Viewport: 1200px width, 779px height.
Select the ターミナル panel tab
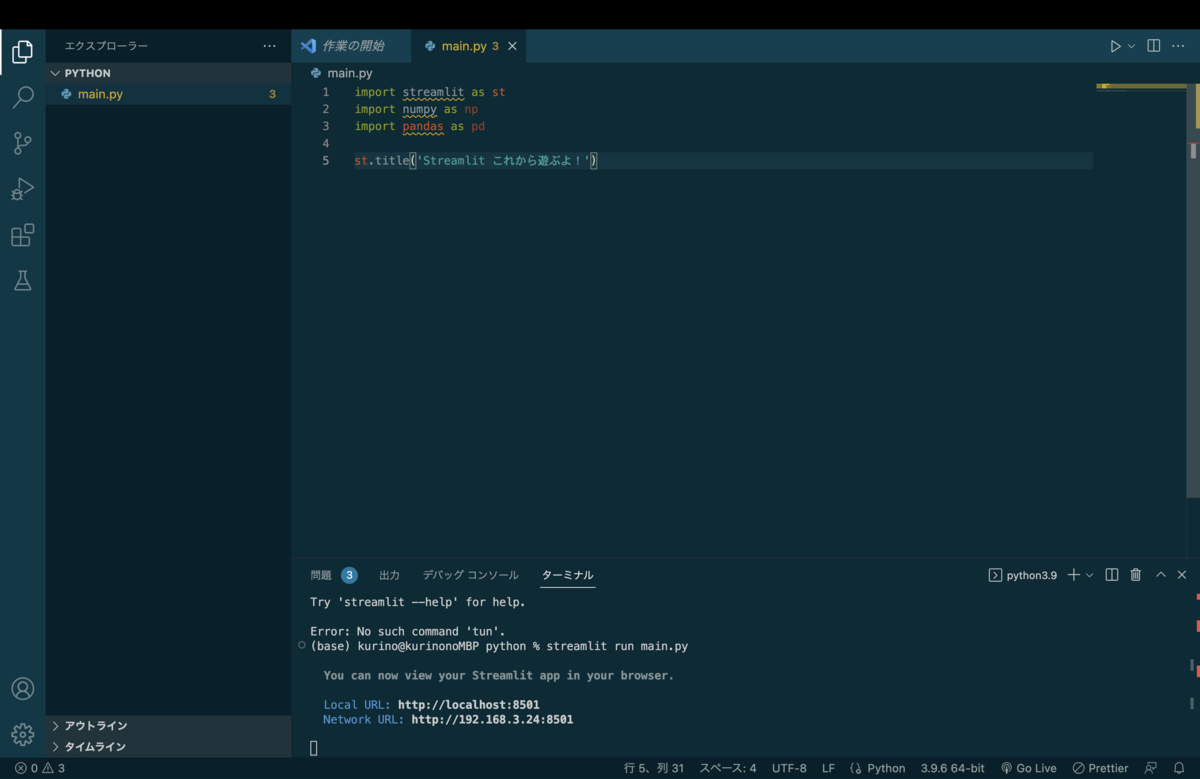(x=567, y=575)
